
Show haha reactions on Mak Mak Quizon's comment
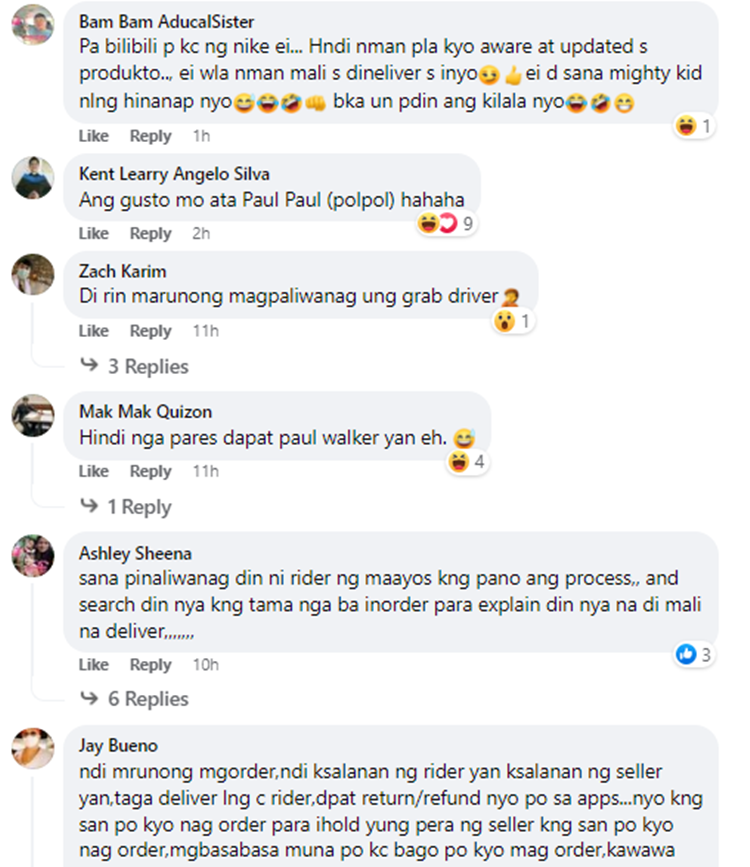[467, 461]
